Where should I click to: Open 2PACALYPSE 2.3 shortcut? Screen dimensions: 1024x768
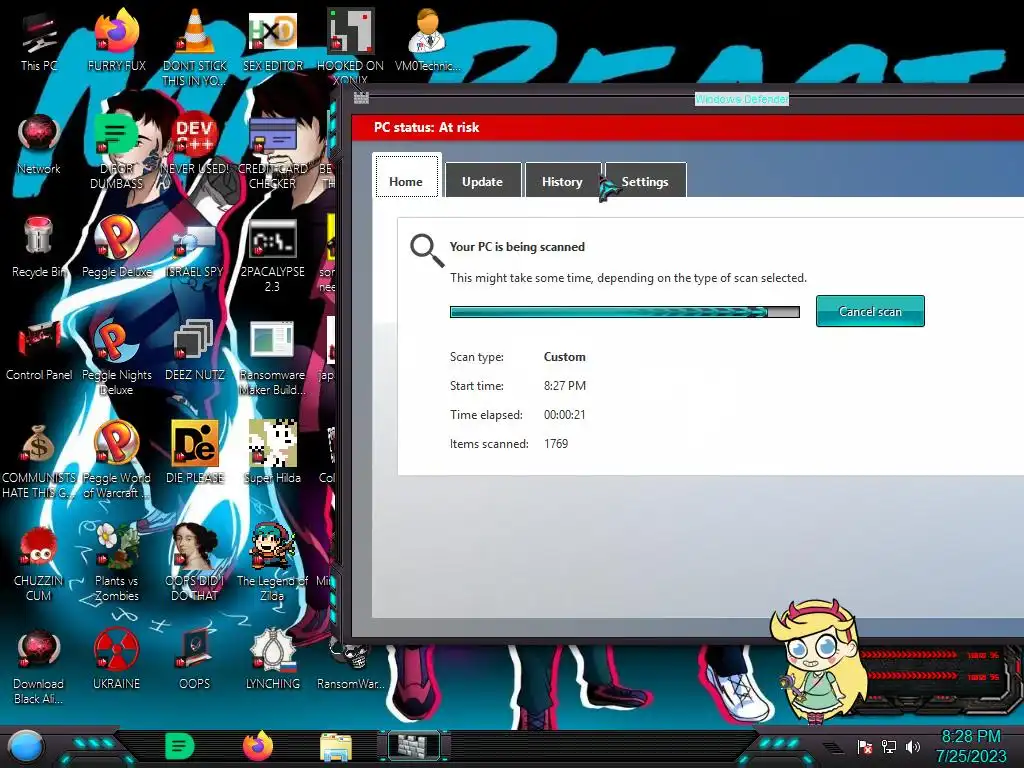(x=272, y=255)
